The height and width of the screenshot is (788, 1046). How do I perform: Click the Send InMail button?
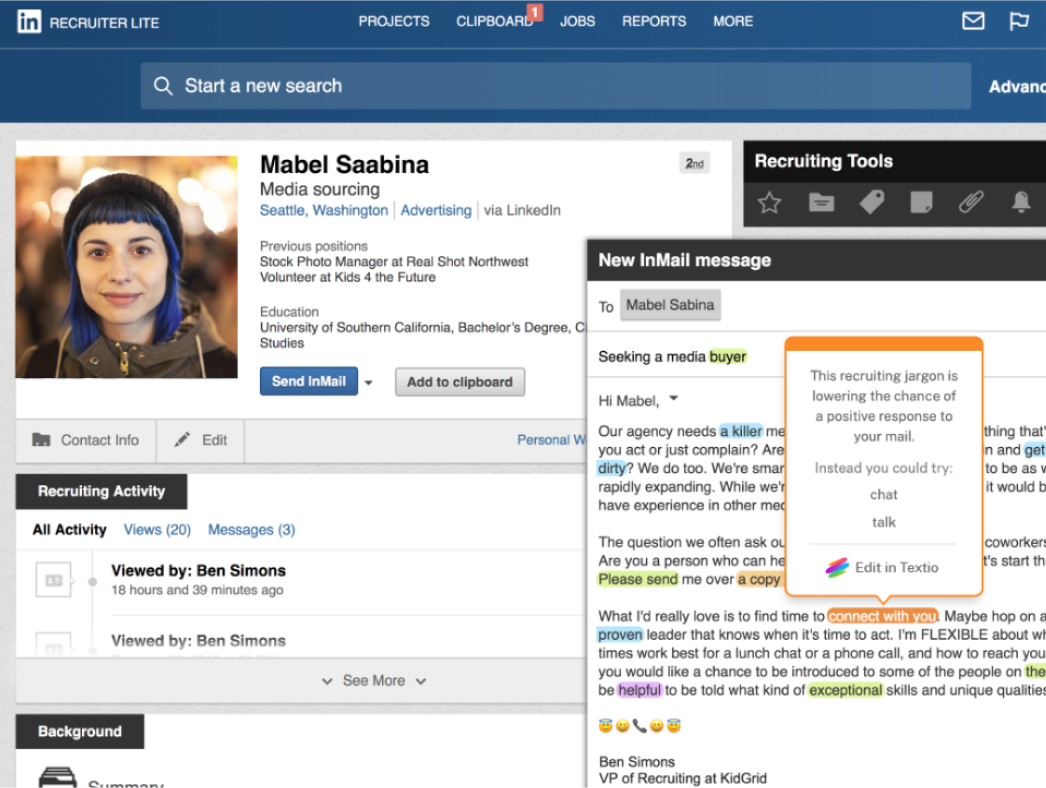309,382
